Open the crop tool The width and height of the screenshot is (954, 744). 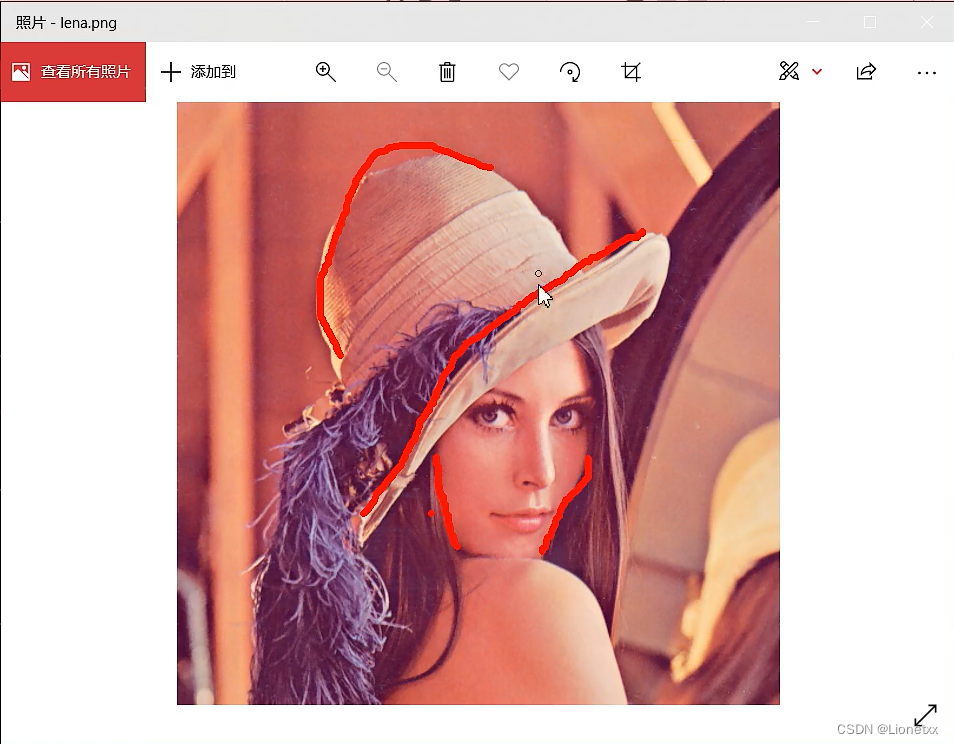(631, 72)
